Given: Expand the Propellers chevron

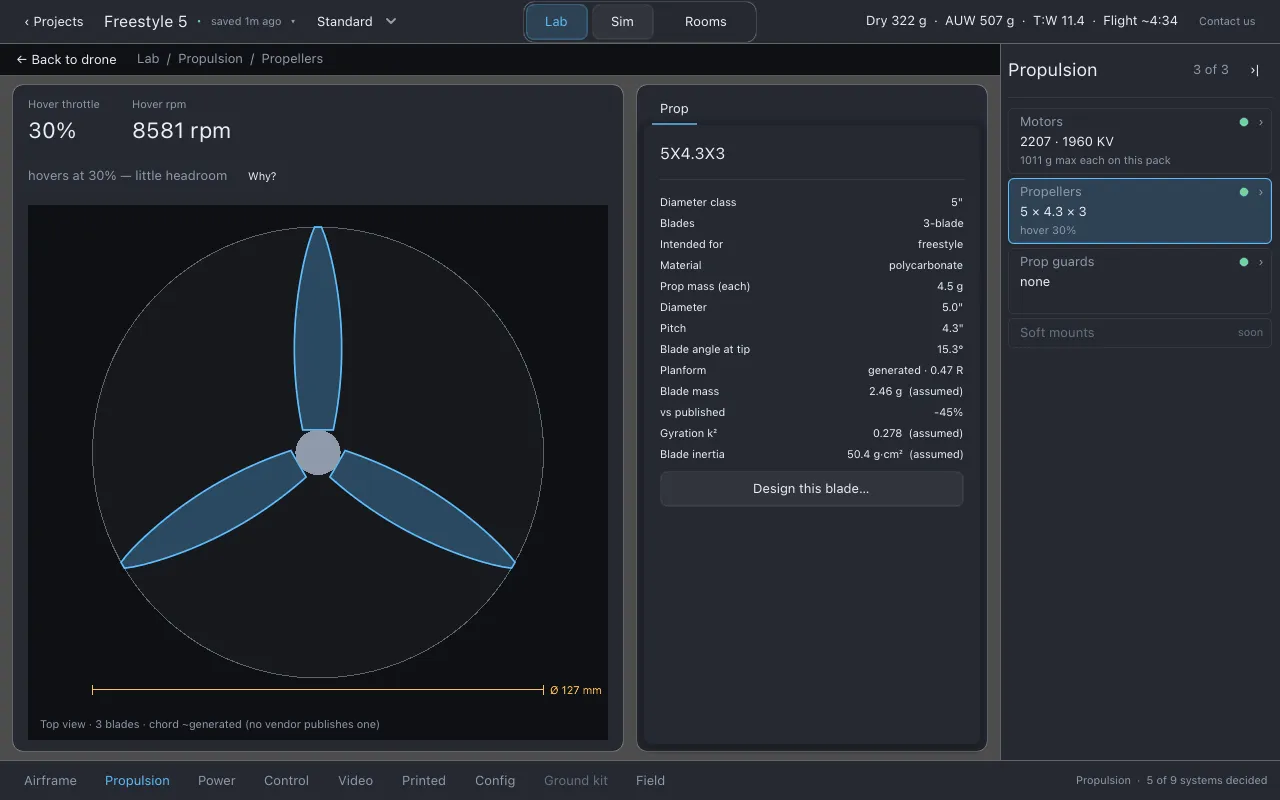Looking at the screenshot, I should click(x=1261, y=192).
